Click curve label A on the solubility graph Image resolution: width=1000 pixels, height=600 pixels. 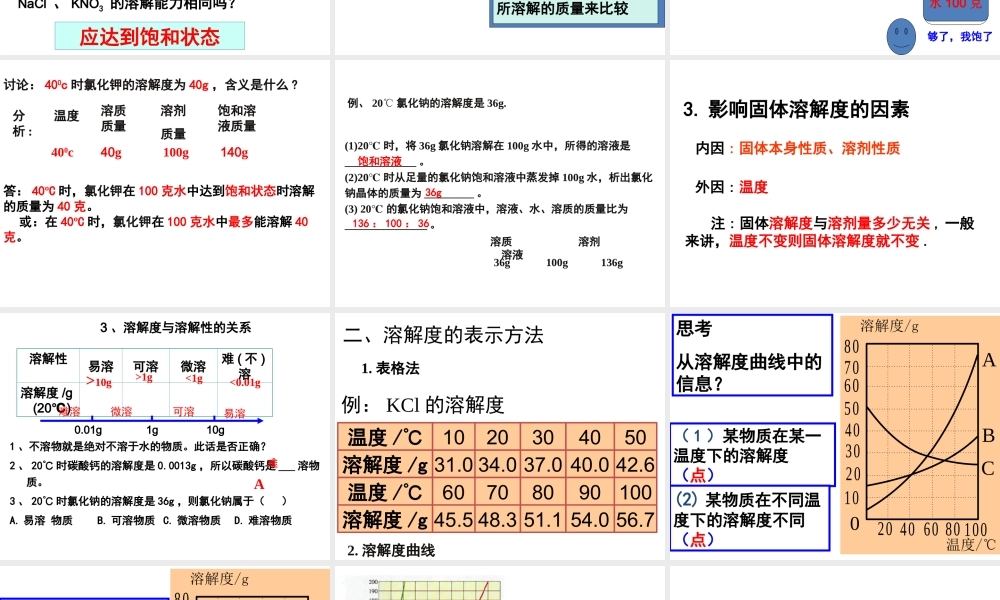pos(989,360)
